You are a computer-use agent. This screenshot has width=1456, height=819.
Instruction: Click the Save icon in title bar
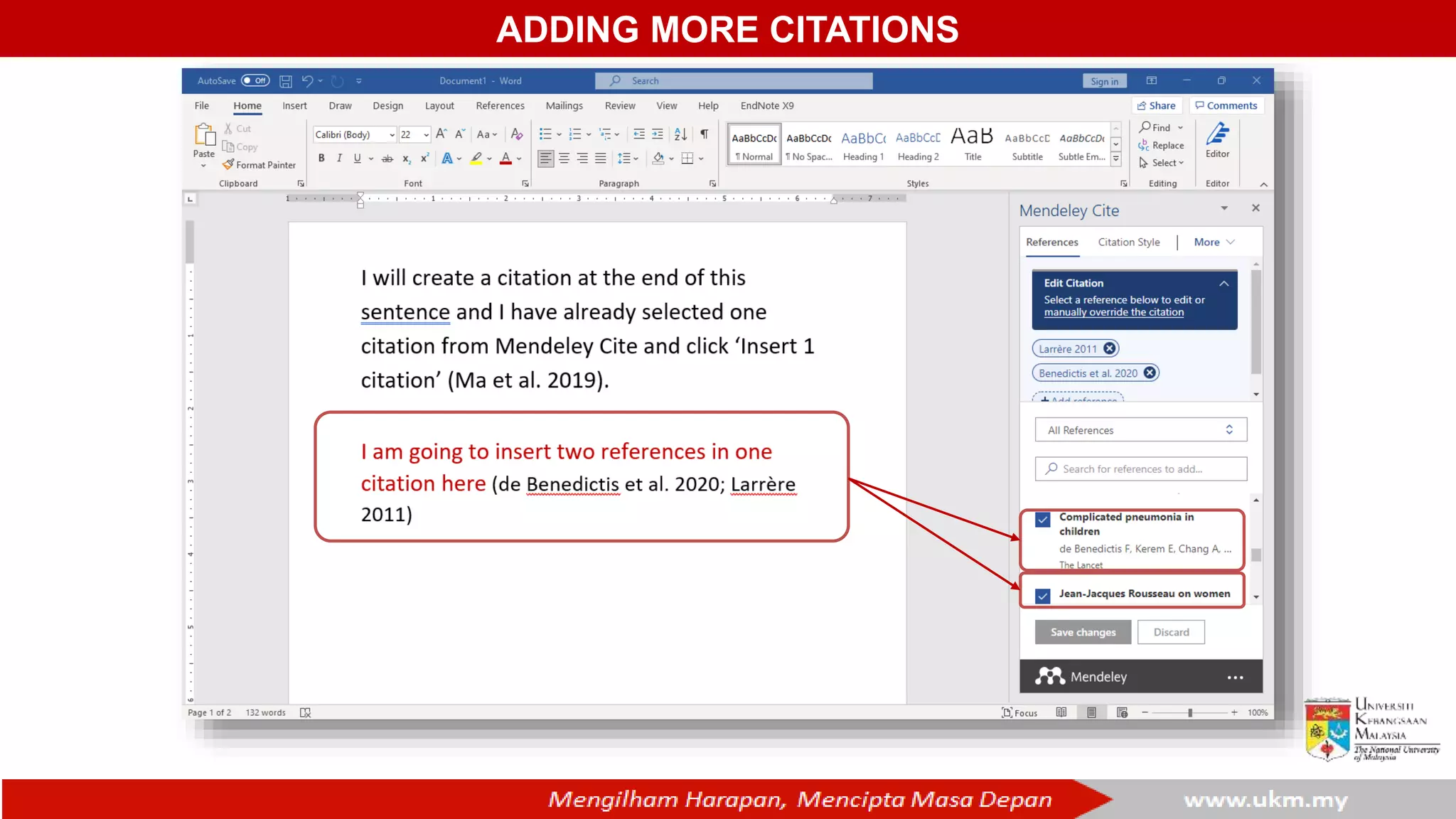tap(285, 81)
